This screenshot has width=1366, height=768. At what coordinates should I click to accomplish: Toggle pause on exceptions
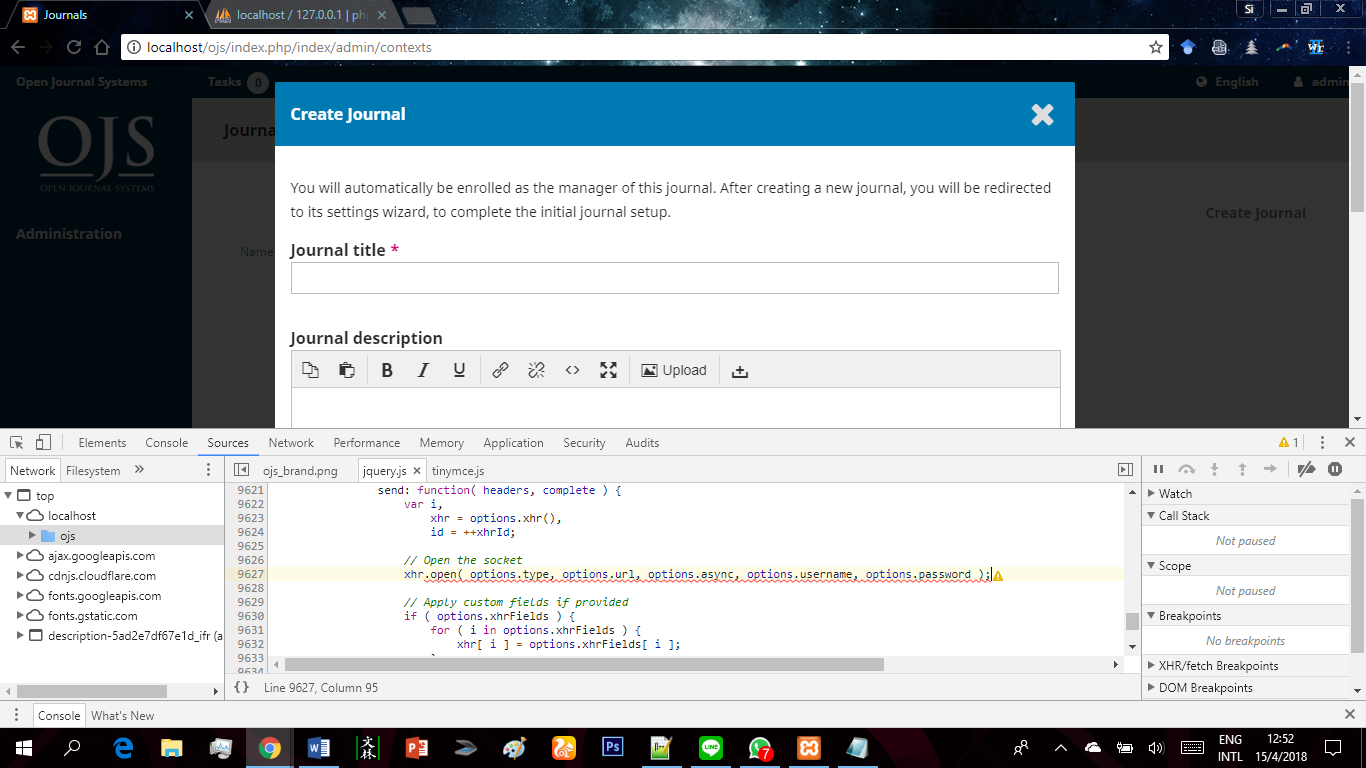tap(1335, 469)
